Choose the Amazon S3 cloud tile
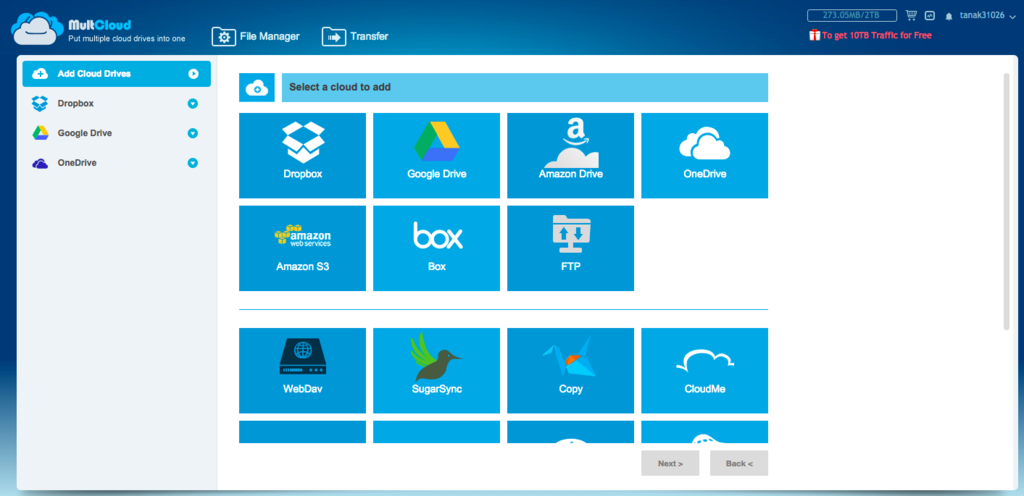 302,248
